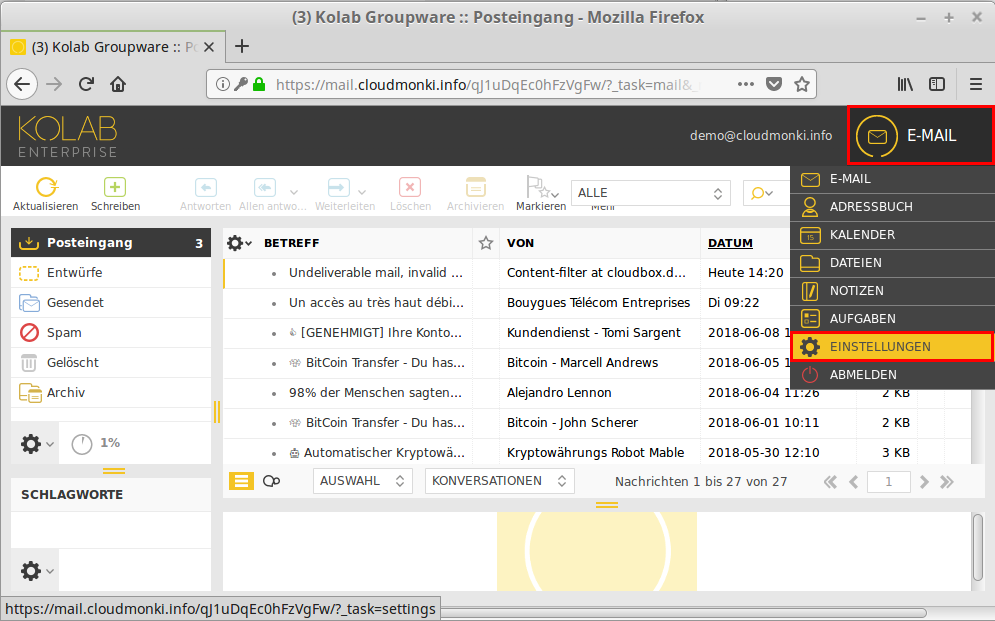This screenshot has width=995, height=621.
Task: Click ABMELDEN to log out
Action: (892, 375)
